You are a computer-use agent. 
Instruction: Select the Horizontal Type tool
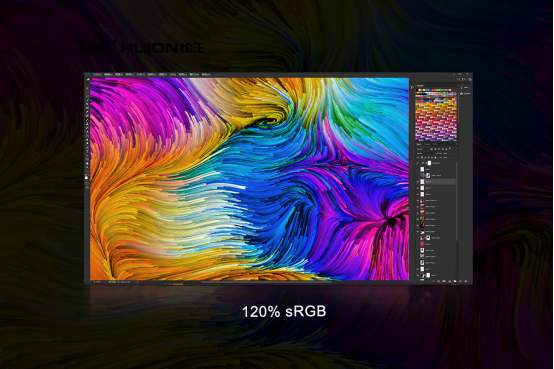tap(87, 151)
